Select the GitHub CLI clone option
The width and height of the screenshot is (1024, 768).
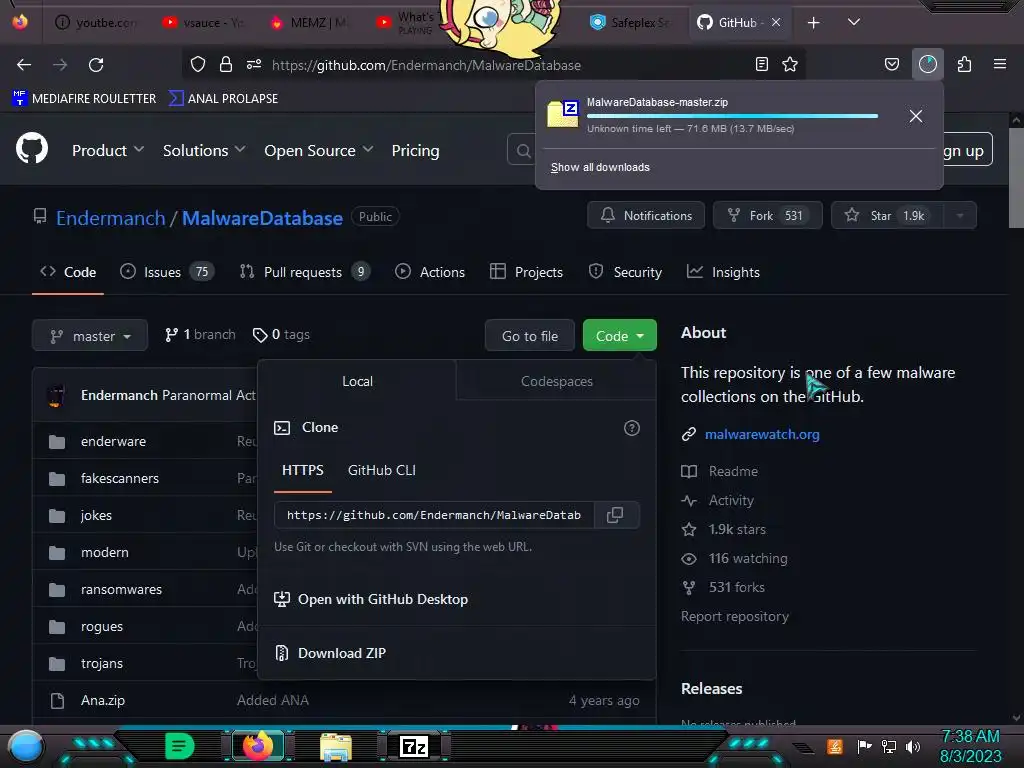[381, 470]
